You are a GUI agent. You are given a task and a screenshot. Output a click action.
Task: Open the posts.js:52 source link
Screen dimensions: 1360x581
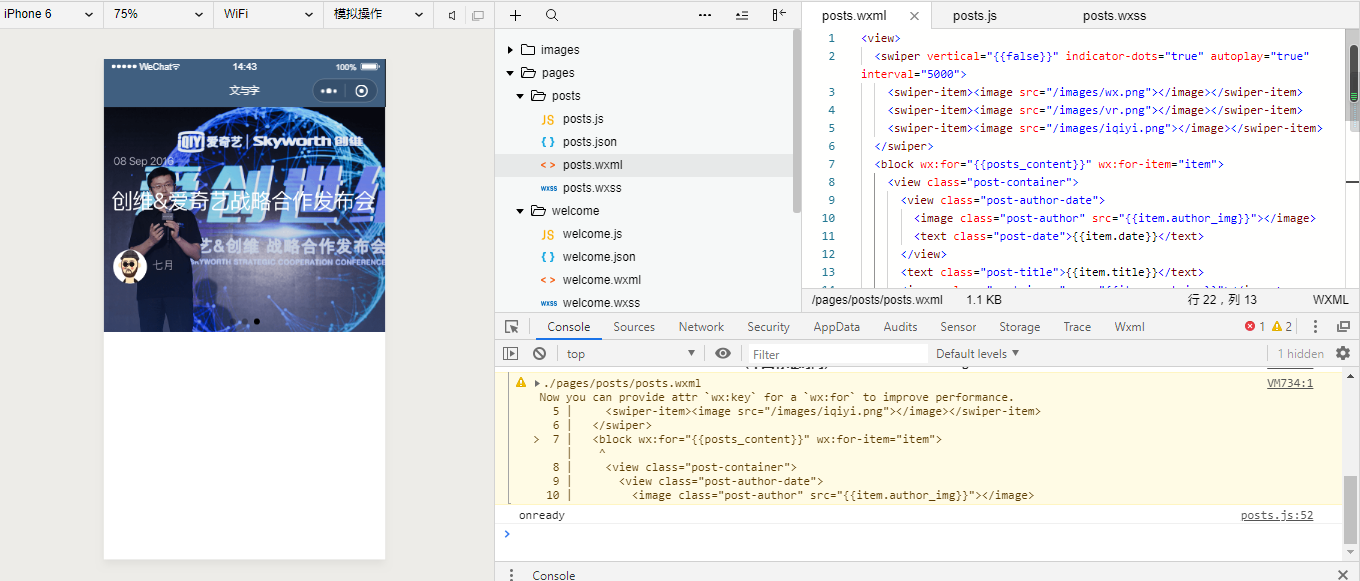click(1276, 515)
